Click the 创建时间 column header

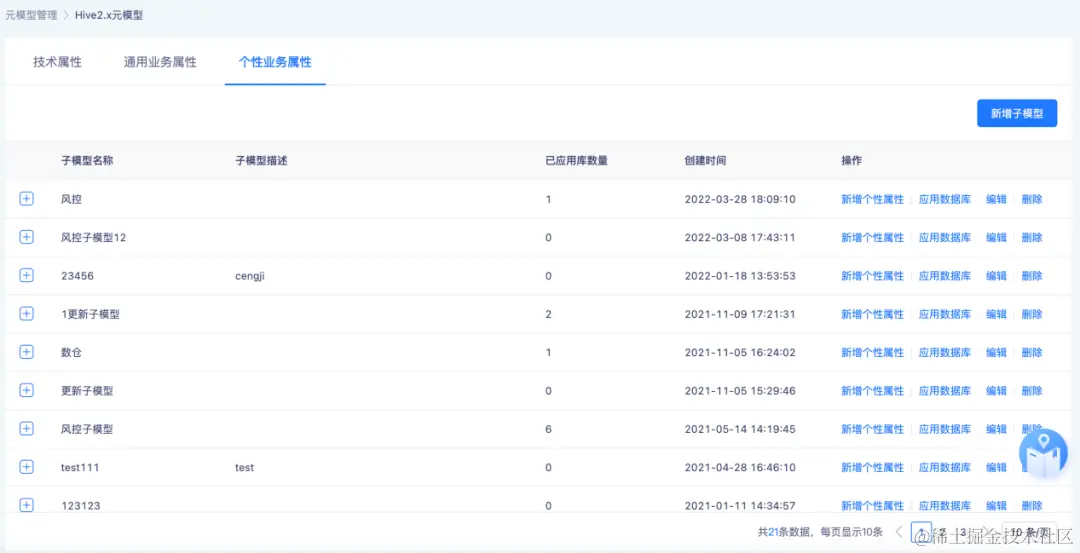tap(705, 160)
